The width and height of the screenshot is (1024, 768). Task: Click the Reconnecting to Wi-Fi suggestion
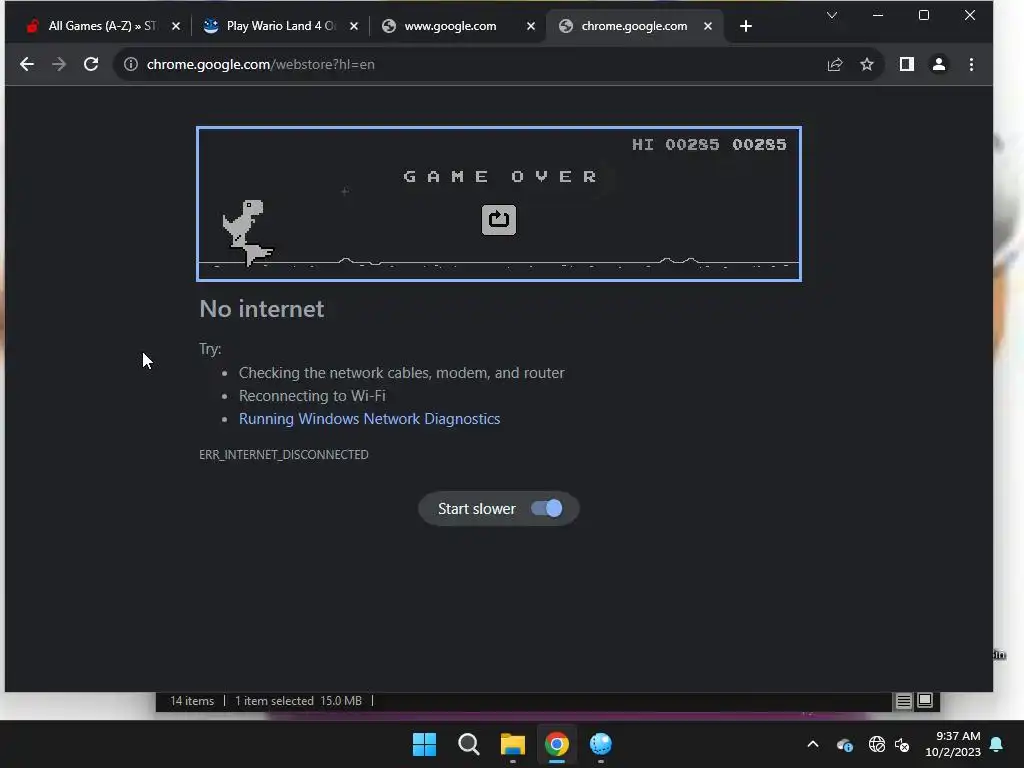coord(312,396)
